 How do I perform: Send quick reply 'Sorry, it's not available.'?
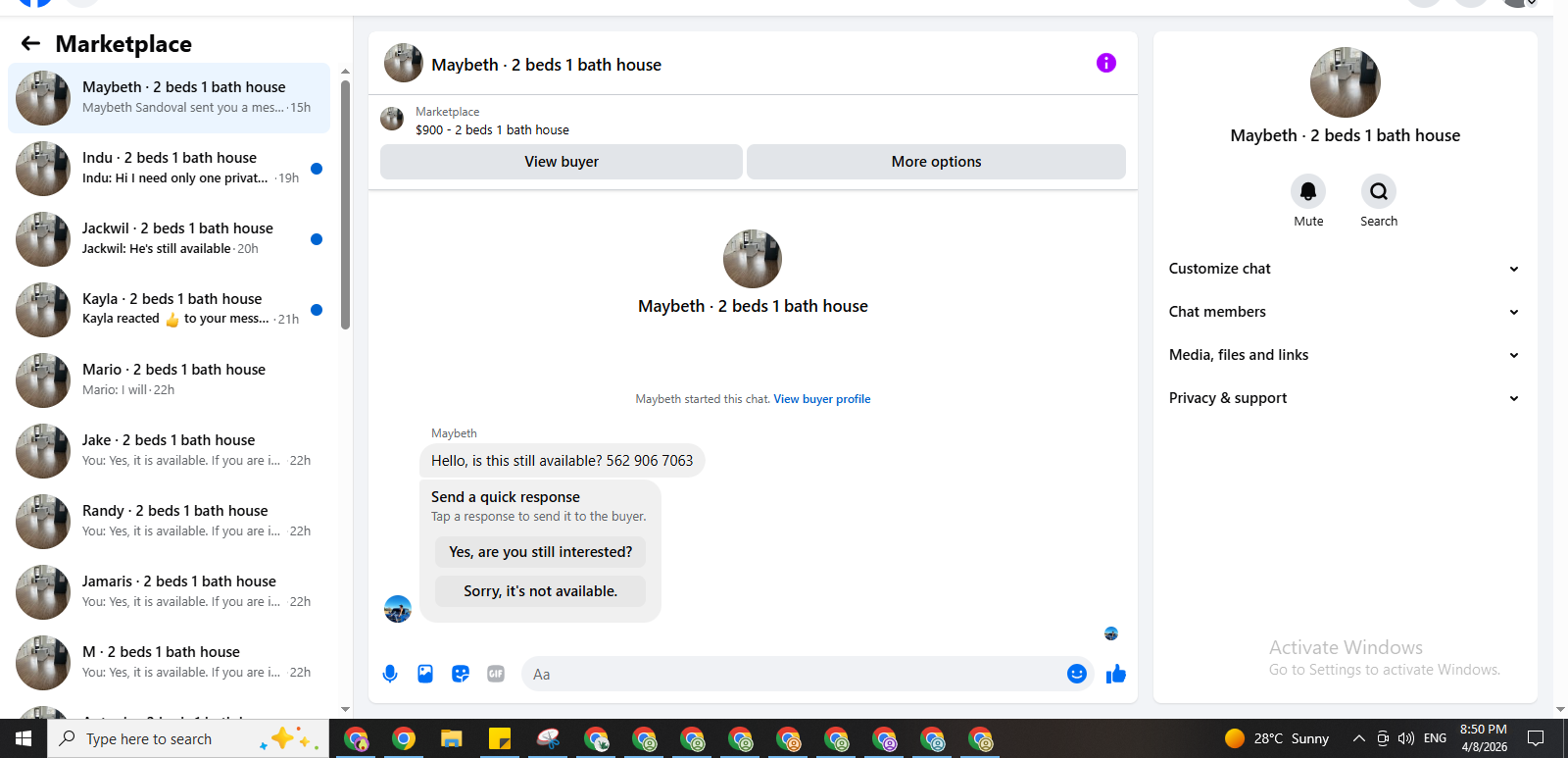tap(540, 591)
